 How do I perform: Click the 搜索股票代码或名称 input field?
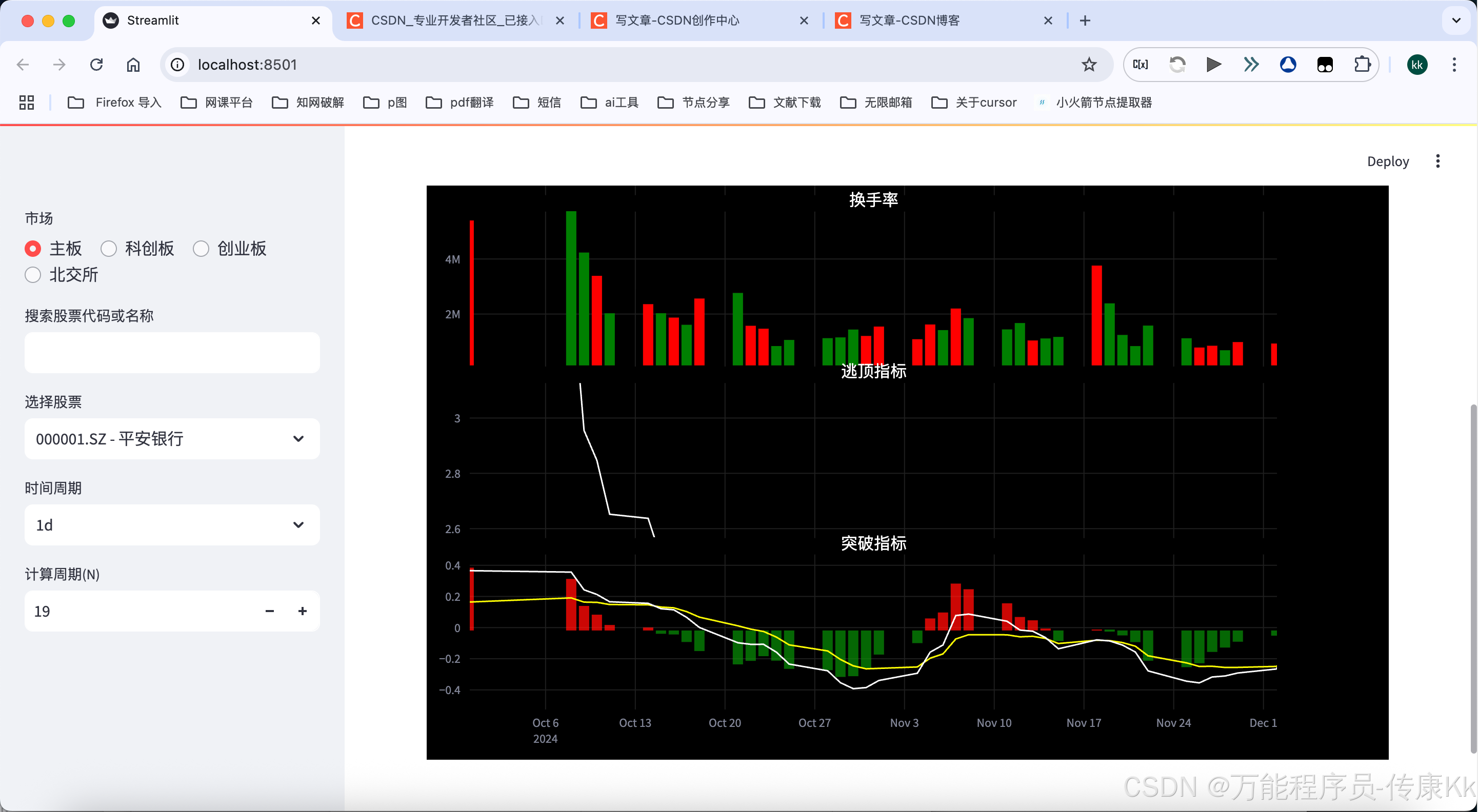coord(172,353)
